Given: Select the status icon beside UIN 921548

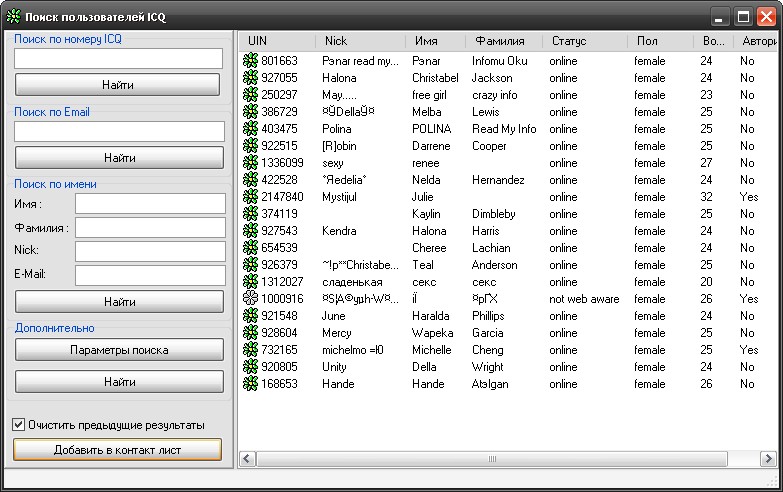Looking at the screenshot, I should (250, 315).
